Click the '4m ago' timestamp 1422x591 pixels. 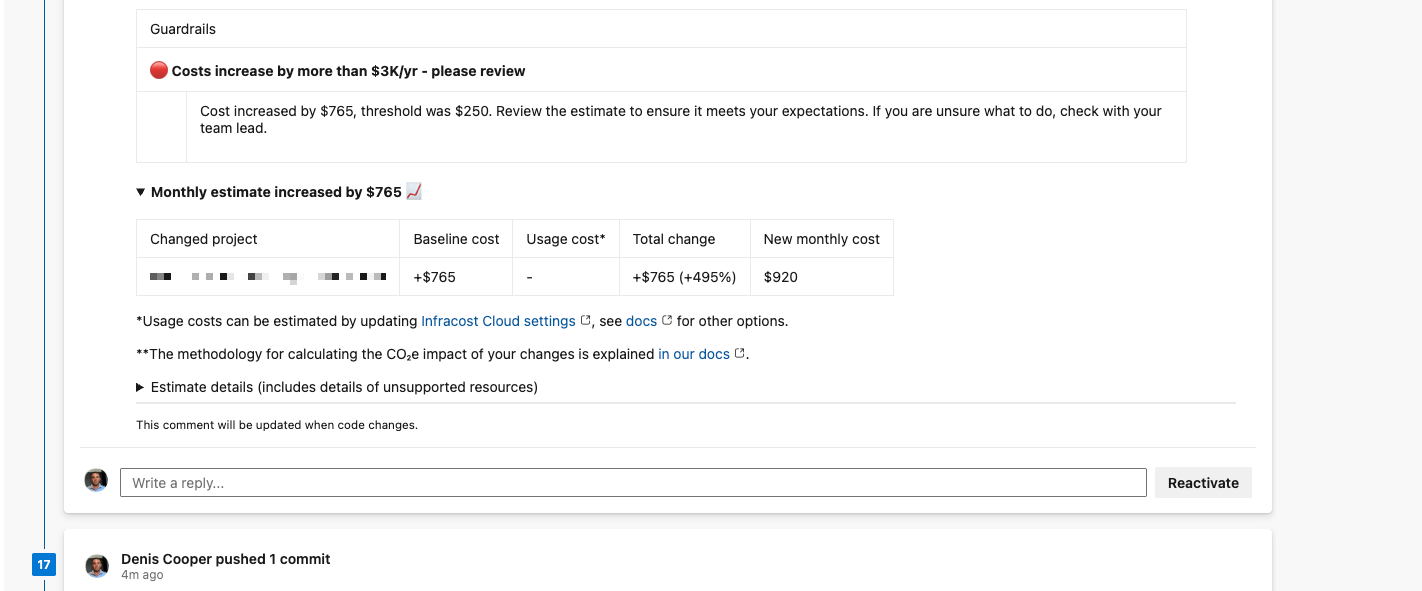pos(142,575)
